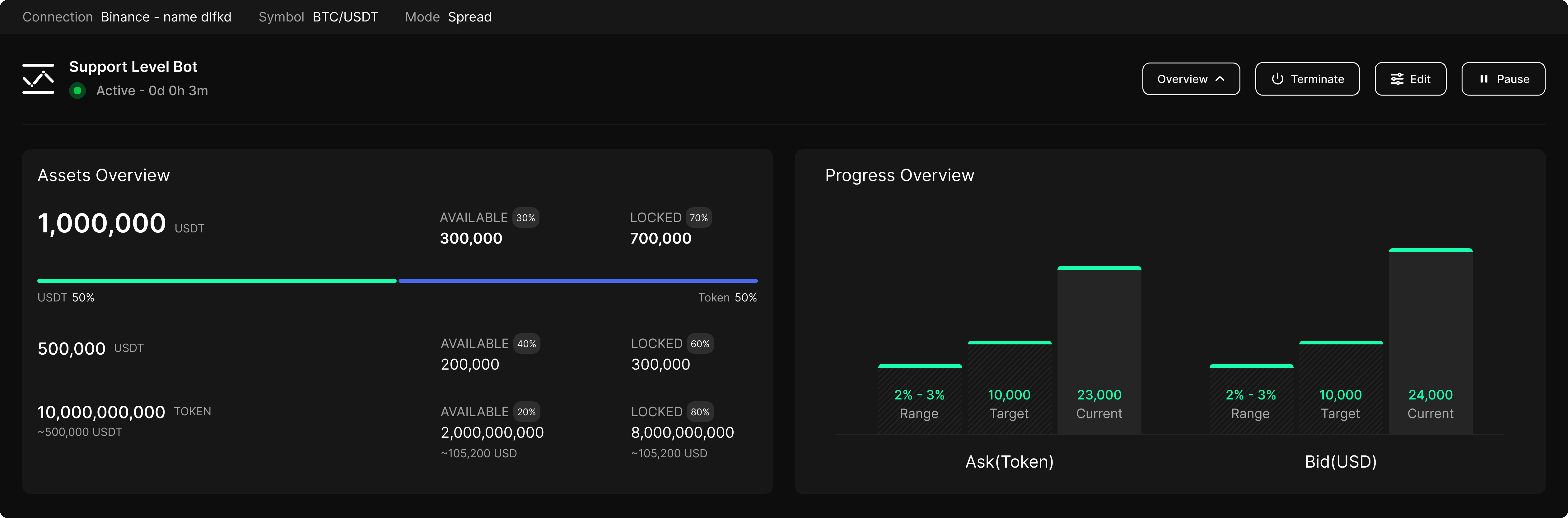Open the Mode selector showing Spread
This screenshot has height=518, width=1568.
click(469, 16)
